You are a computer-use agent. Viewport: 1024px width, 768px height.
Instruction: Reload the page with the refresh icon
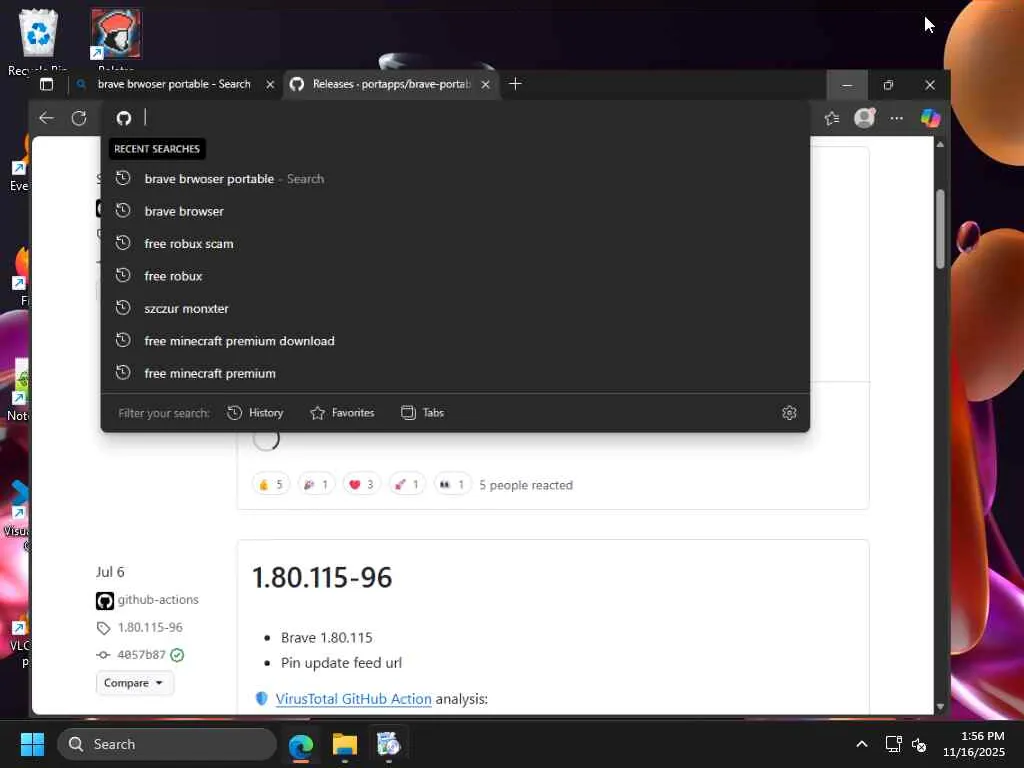[x=79, y=118]
